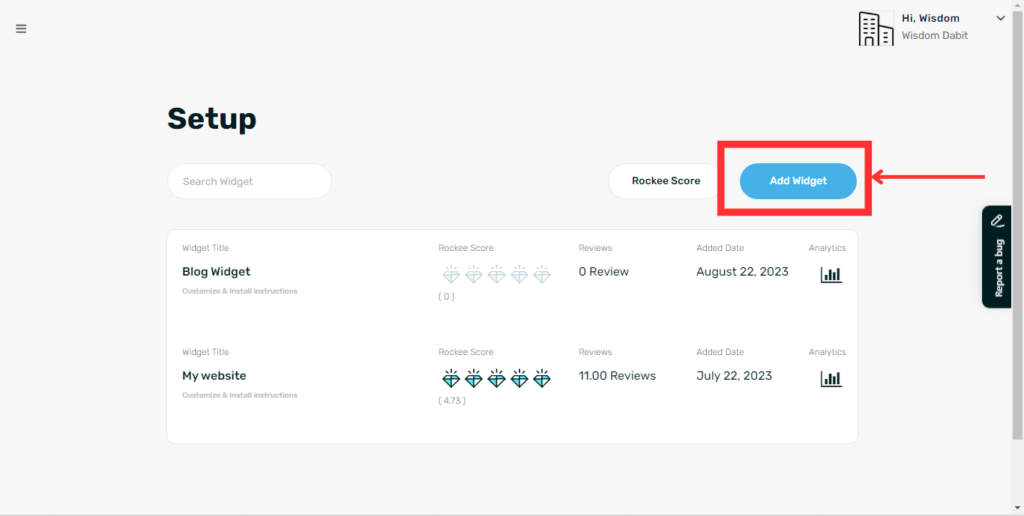The image size is (1024, 516).
Task: Open the My website widget title
Action: click(x=214, y=376)
